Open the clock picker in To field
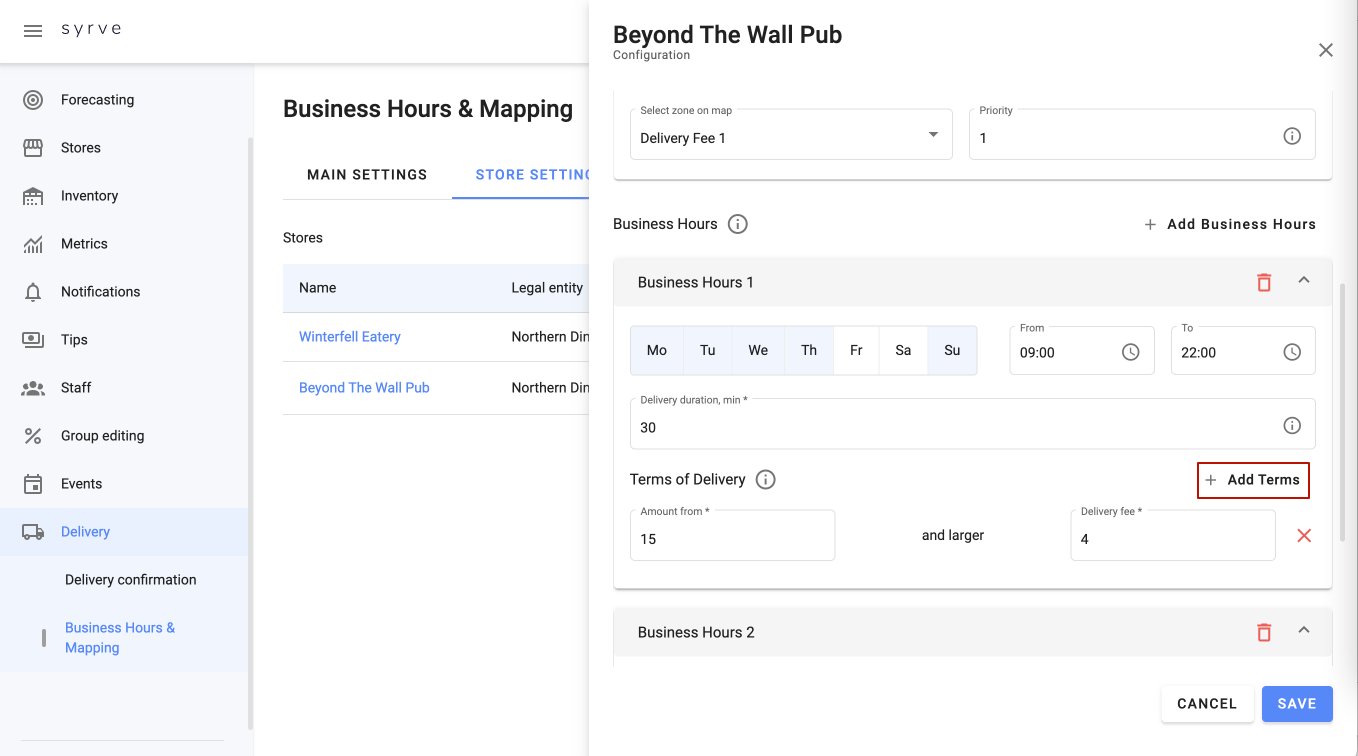 pyautogui.click(x=1292, y=352)
